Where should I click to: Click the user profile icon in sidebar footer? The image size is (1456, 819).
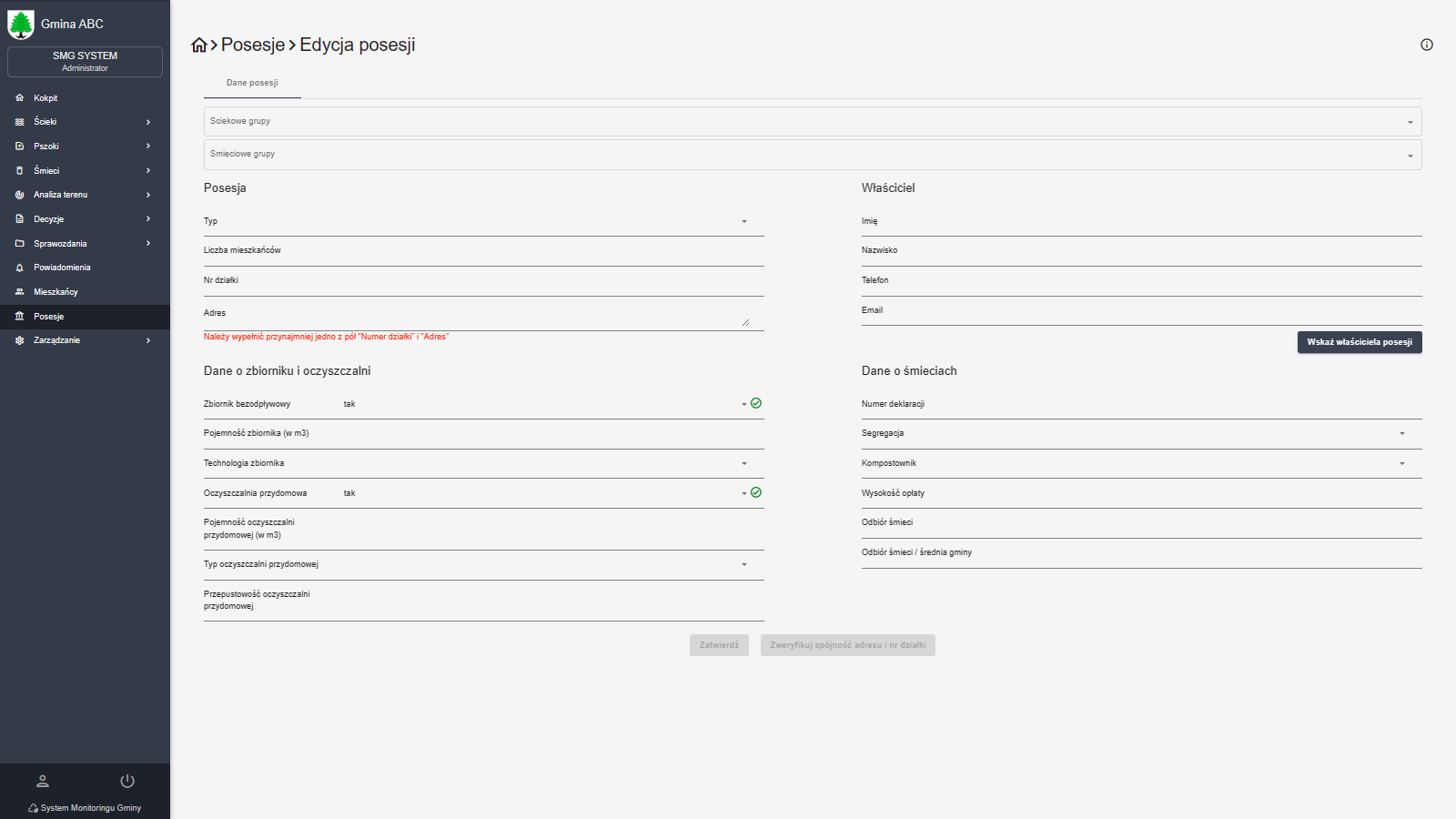click(x=42, y=781)
